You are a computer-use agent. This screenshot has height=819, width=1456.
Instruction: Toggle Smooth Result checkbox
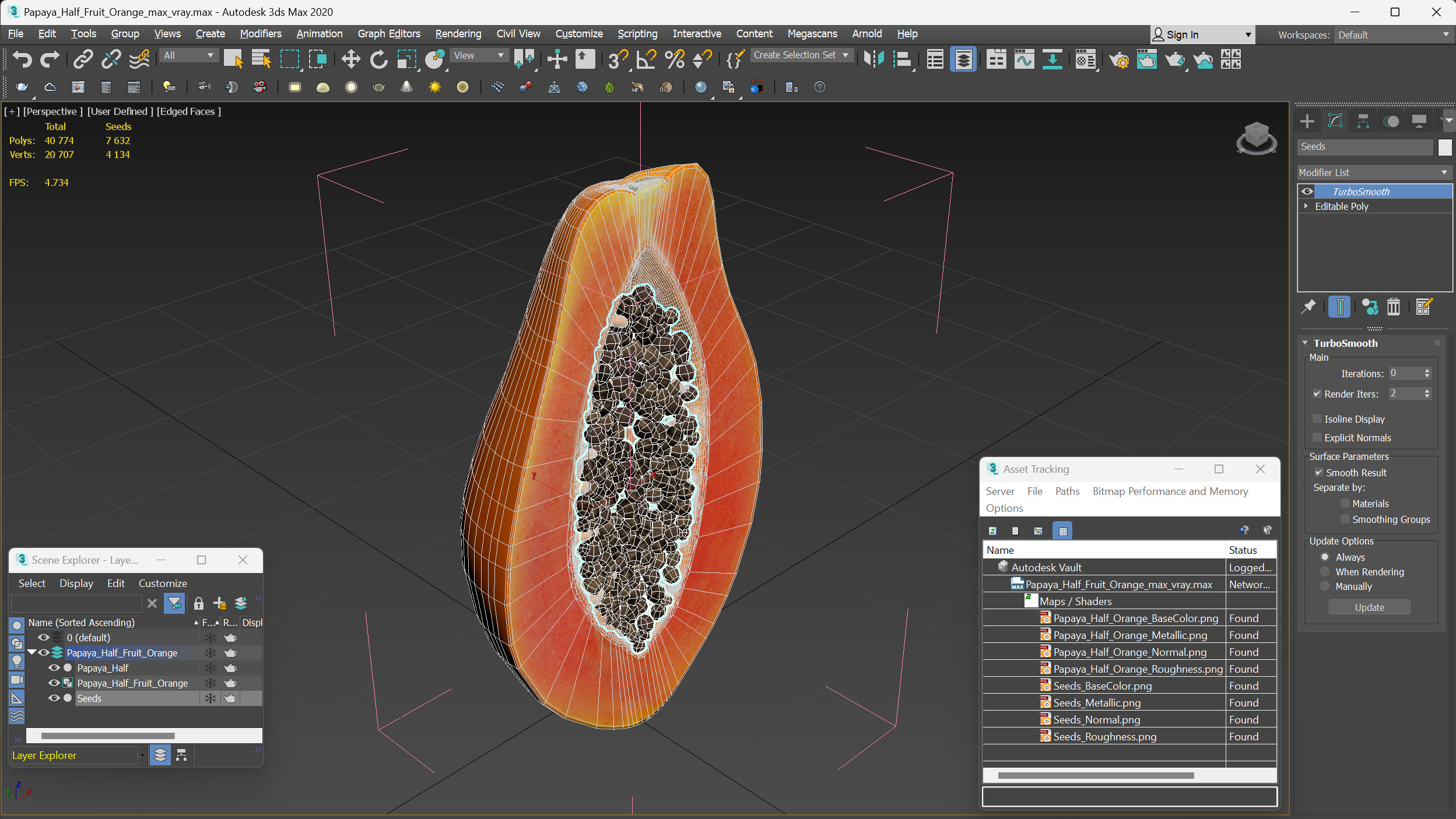1318,472
